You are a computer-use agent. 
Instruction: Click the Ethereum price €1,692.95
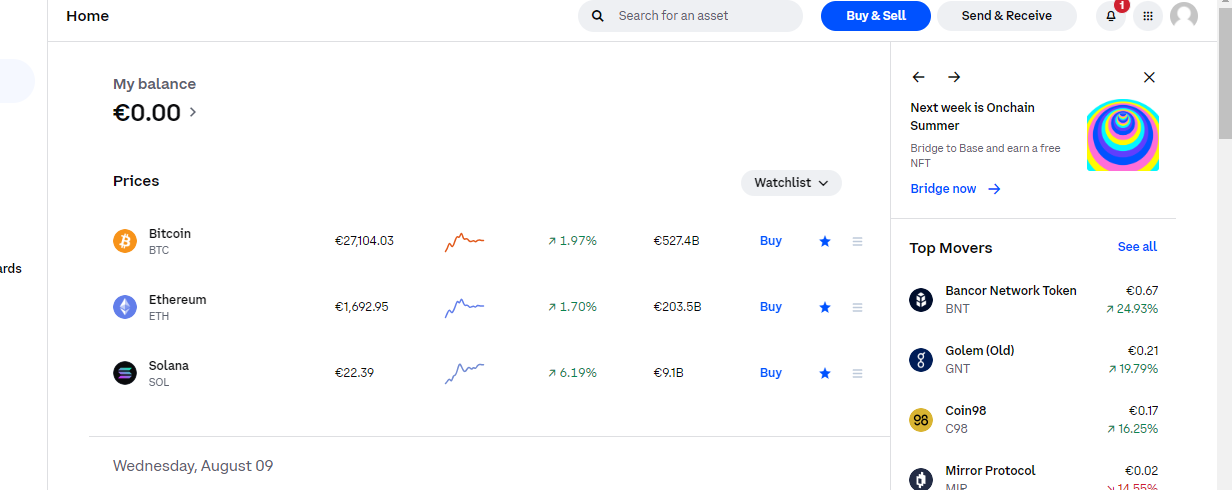point(361,307)
